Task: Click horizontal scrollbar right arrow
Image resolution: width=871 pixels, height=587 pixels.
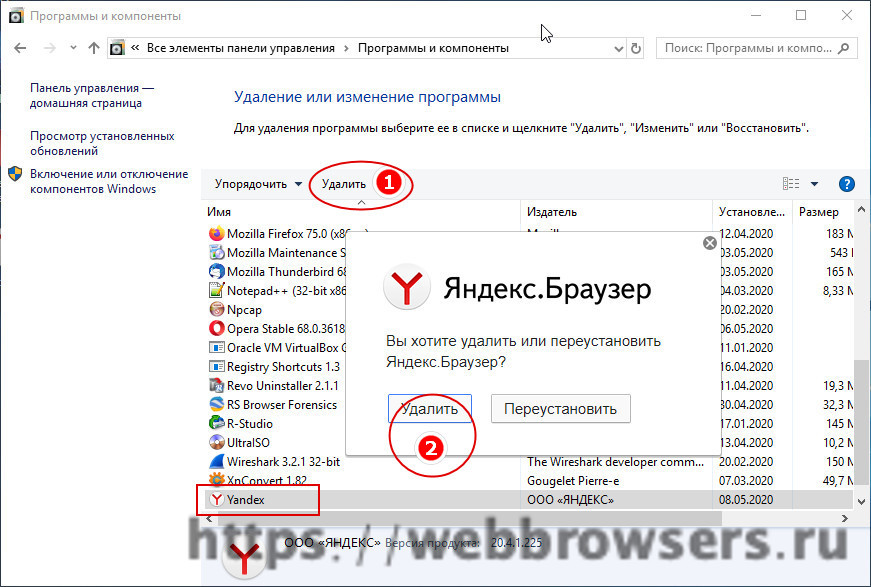Action: pyautogui.click(x=845, y=519)
